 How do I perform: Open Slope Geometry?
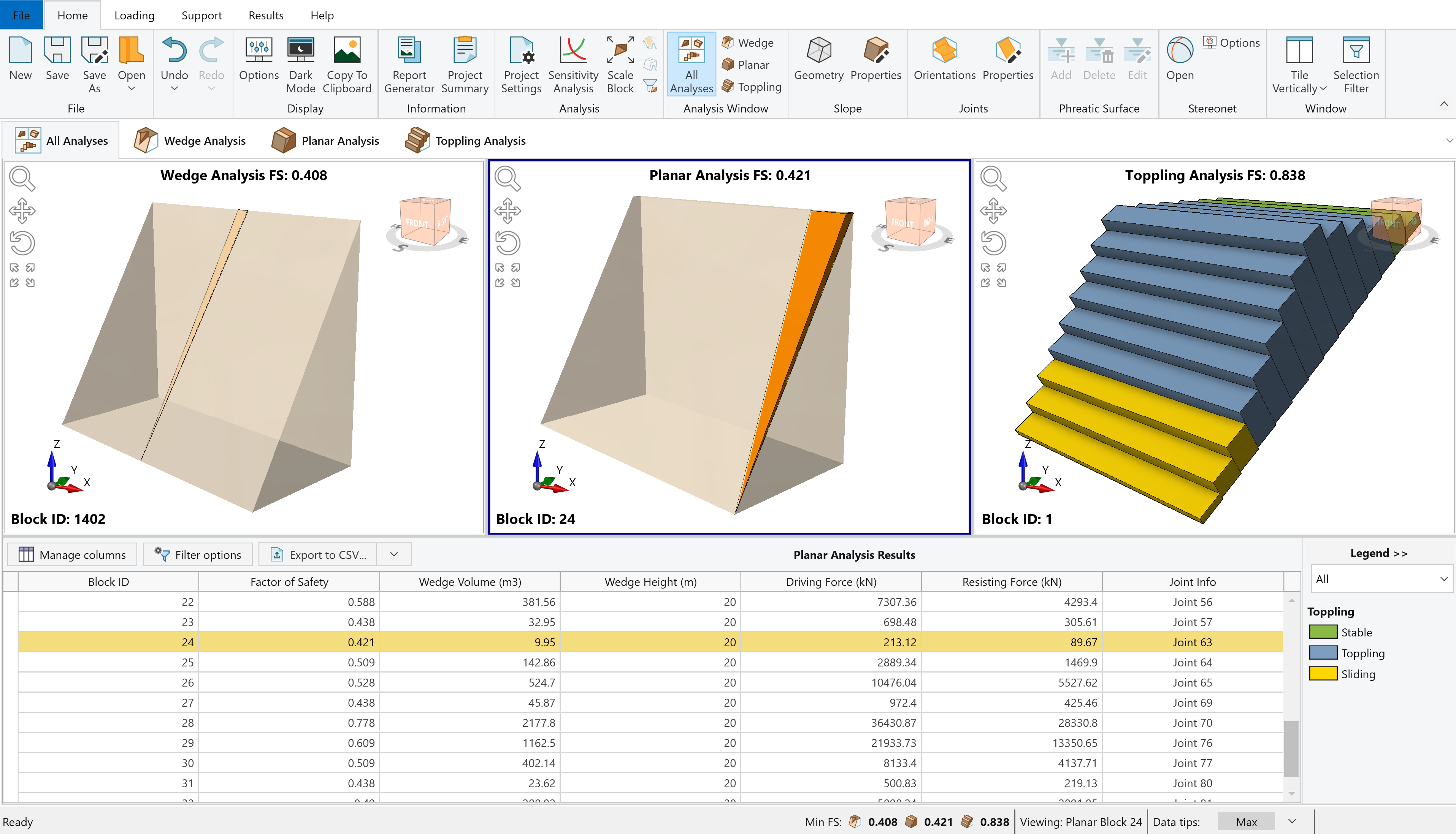(819, 59)
